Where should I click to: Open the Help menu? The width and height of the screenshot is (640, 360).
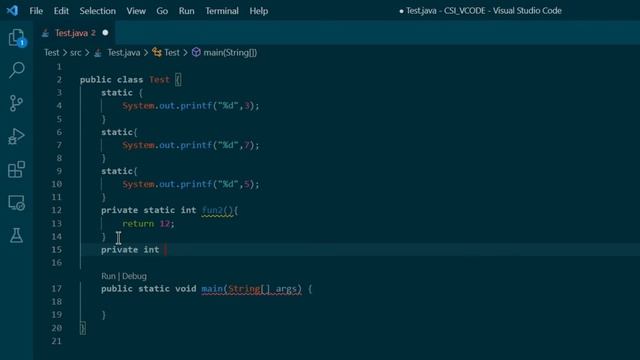(259, 11)
